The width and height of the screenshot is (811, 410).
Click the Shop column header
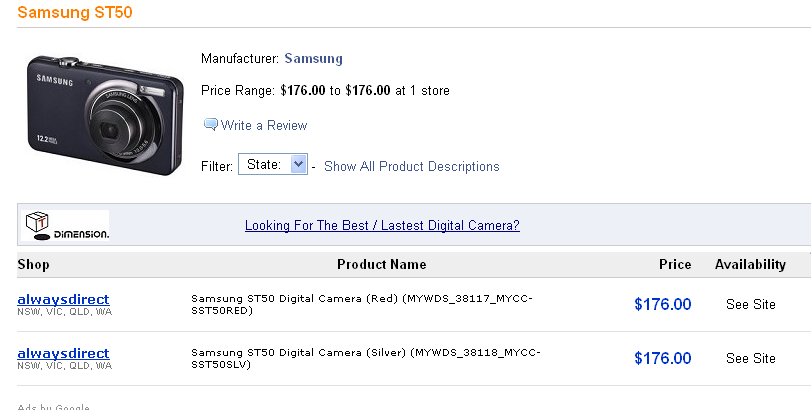pos(33,265)
